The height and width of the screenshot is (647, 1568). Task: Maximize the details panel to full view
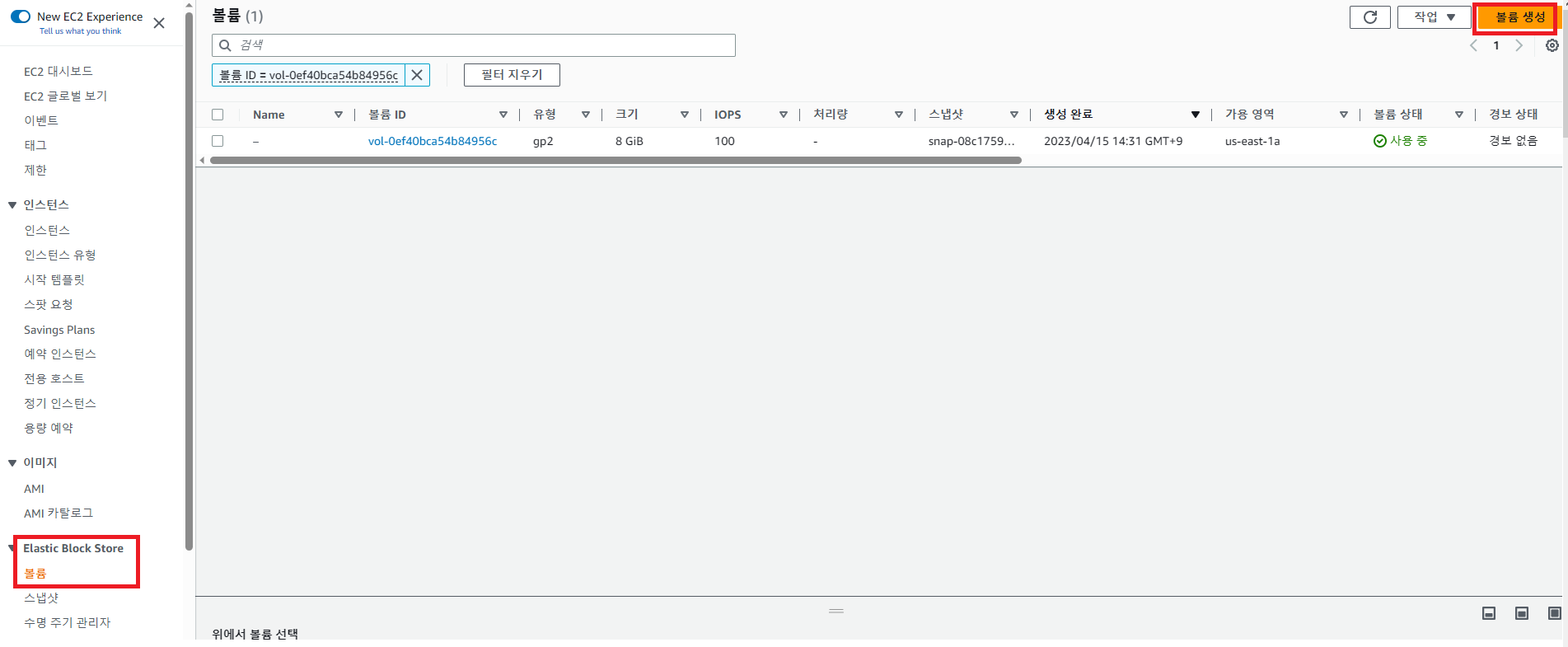pos(1554,613)
